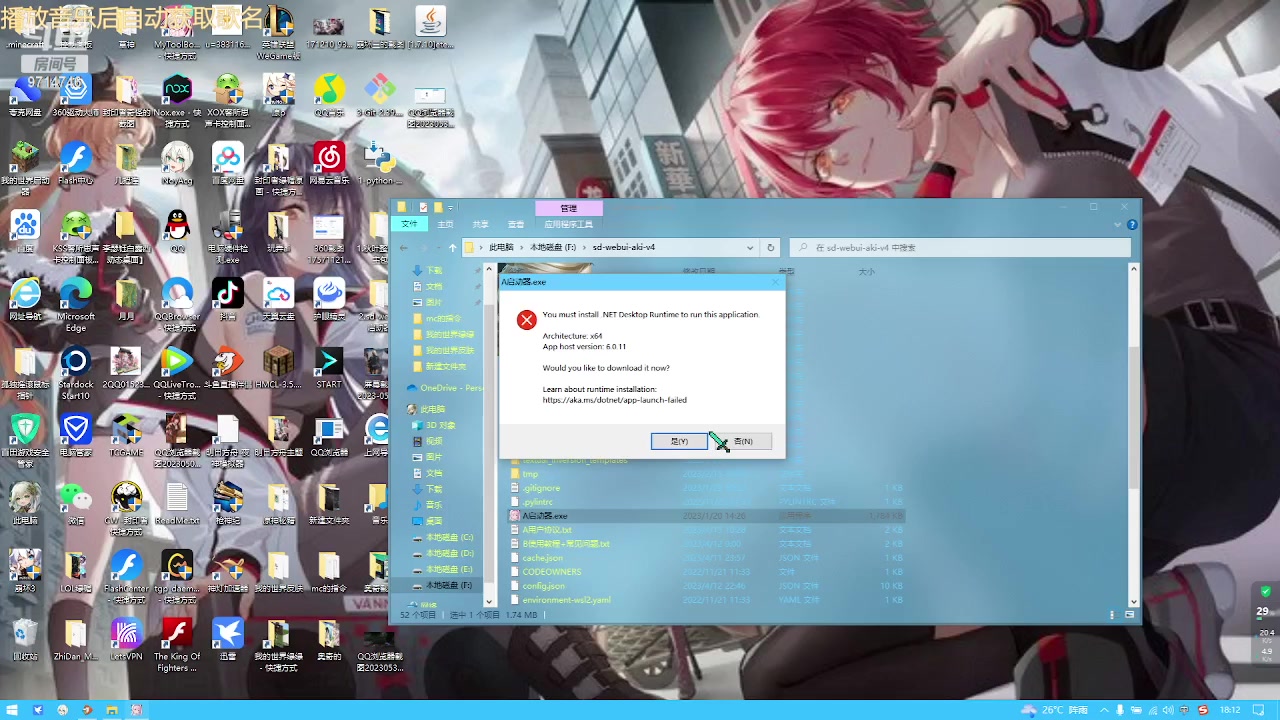Open the 电脑管家 desktop icon
Viewport: 1280px width, 720px height.
76,434
